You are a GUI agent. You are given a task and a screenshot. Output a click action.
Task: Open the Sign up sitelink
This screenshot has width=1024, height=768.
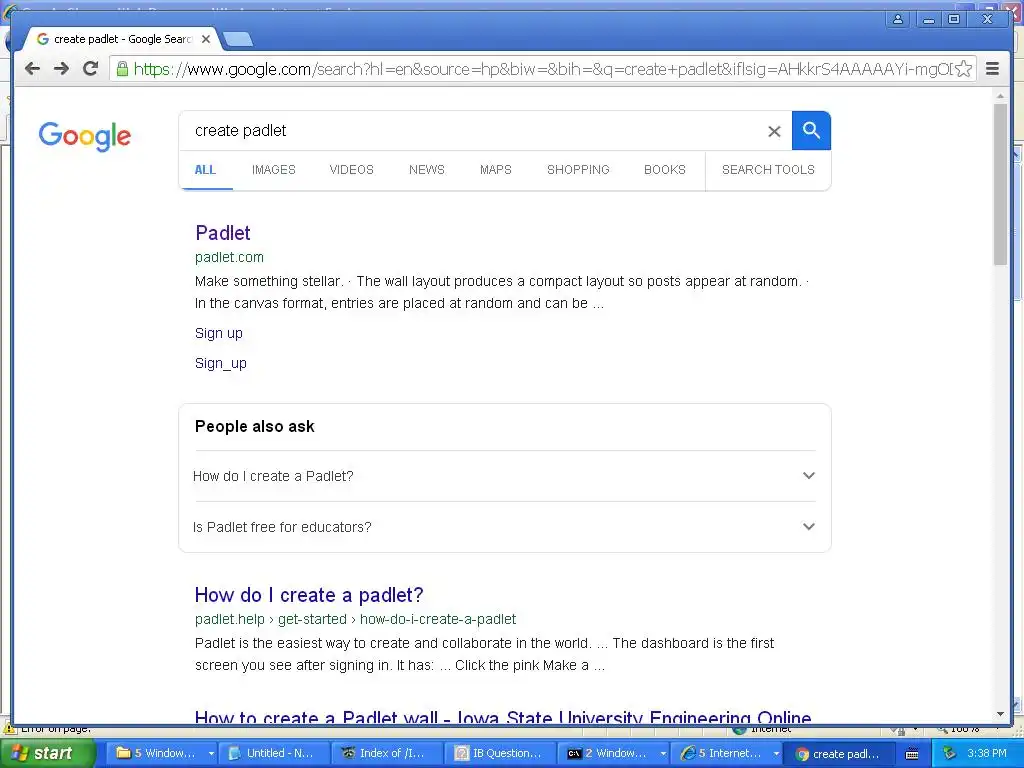[x=219, y=333]
